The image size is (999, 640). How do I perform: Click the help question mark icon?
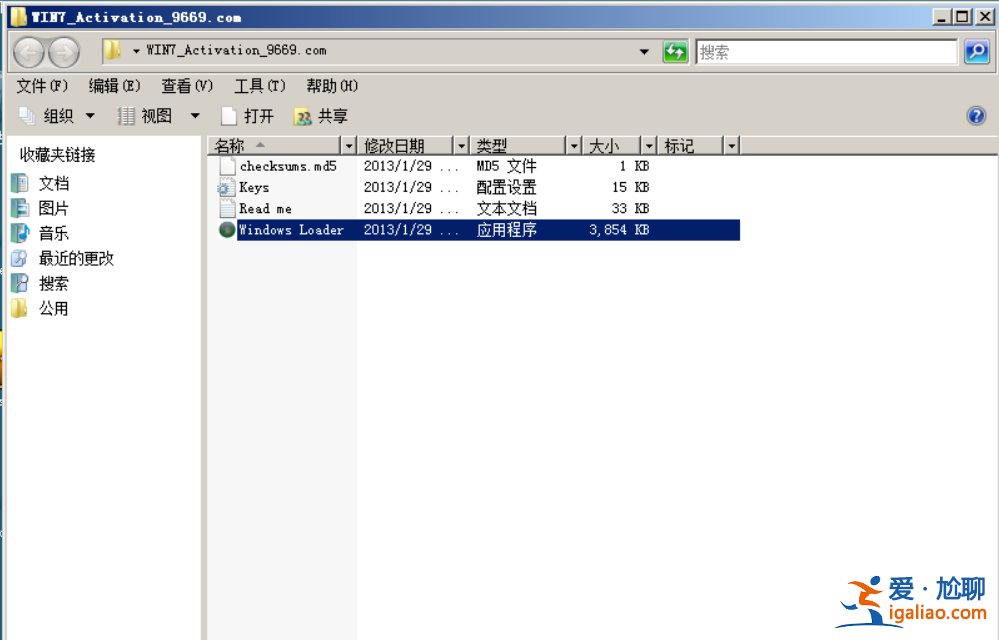click(x=975, y=115)
